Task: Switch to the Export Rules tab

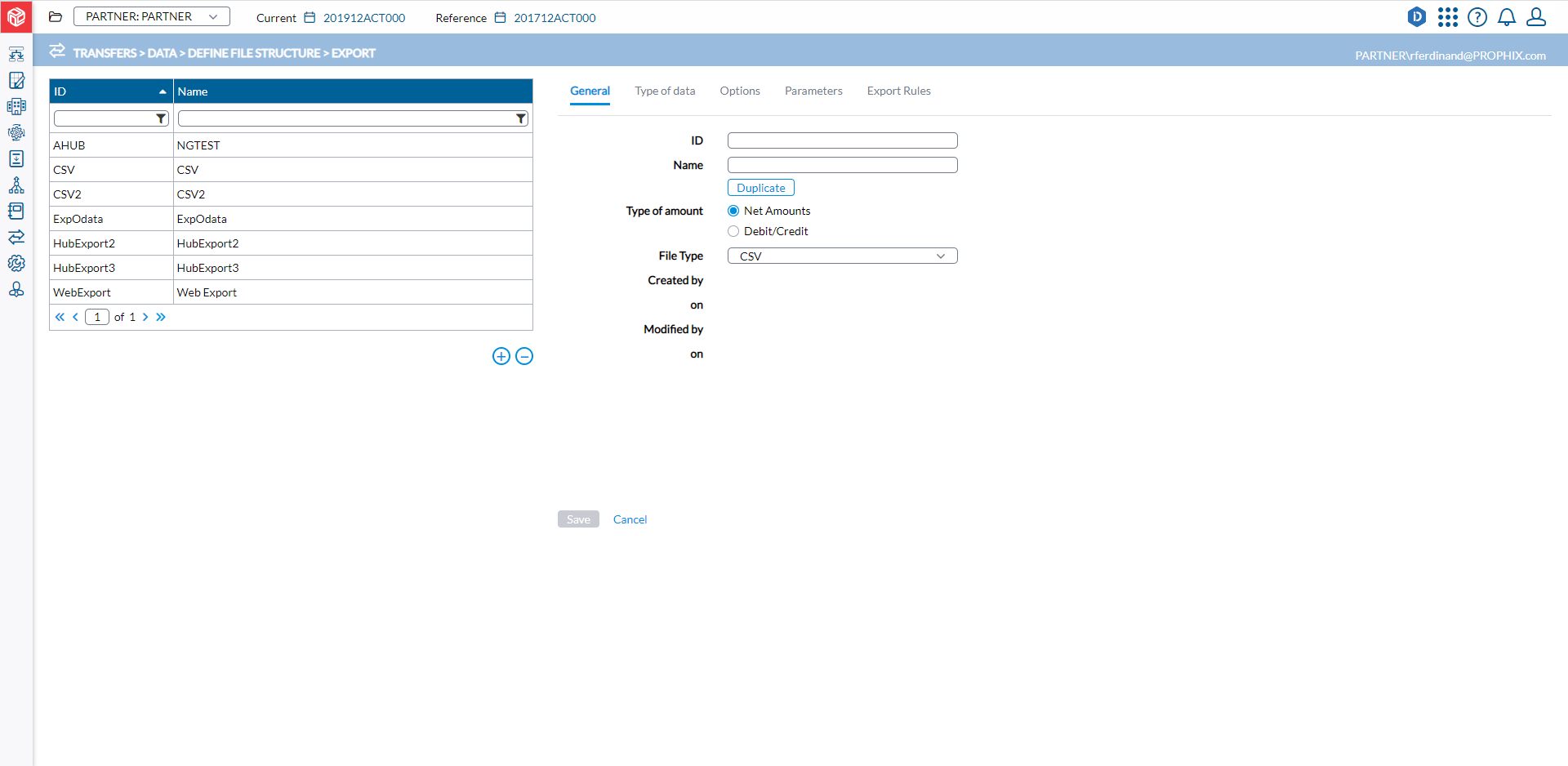Action: (899, 91)
